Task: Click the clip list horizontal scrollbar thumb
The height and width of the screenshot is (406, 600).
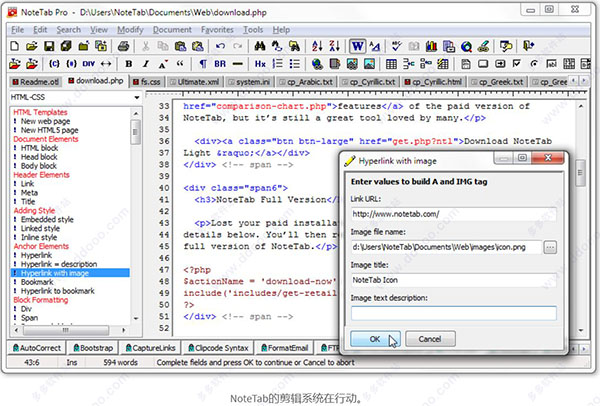Action: [x=65, y=330]
